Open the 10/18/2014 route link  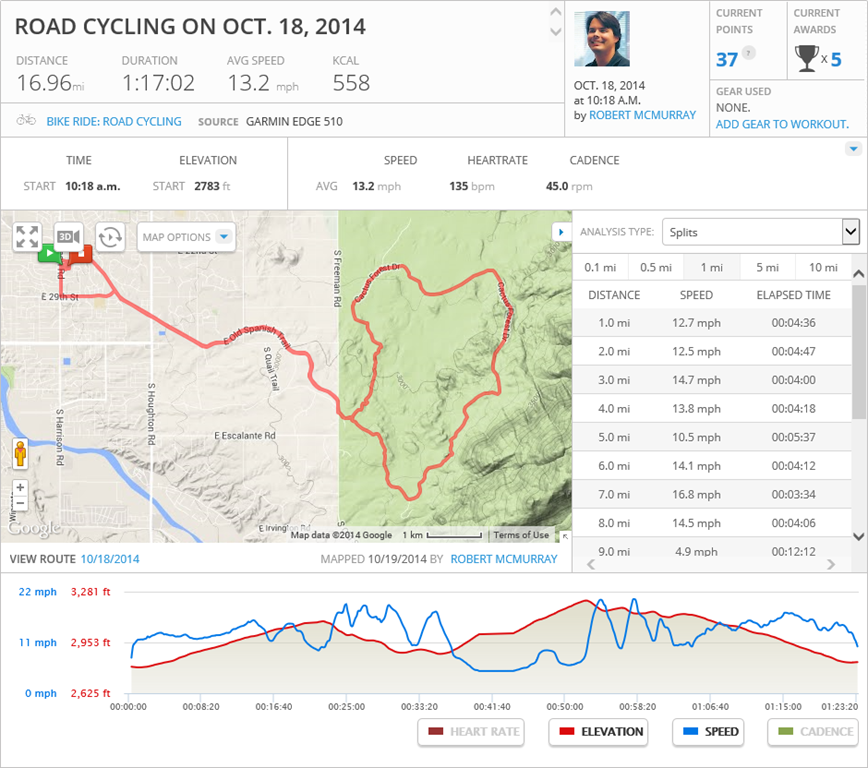pos(110,559)
